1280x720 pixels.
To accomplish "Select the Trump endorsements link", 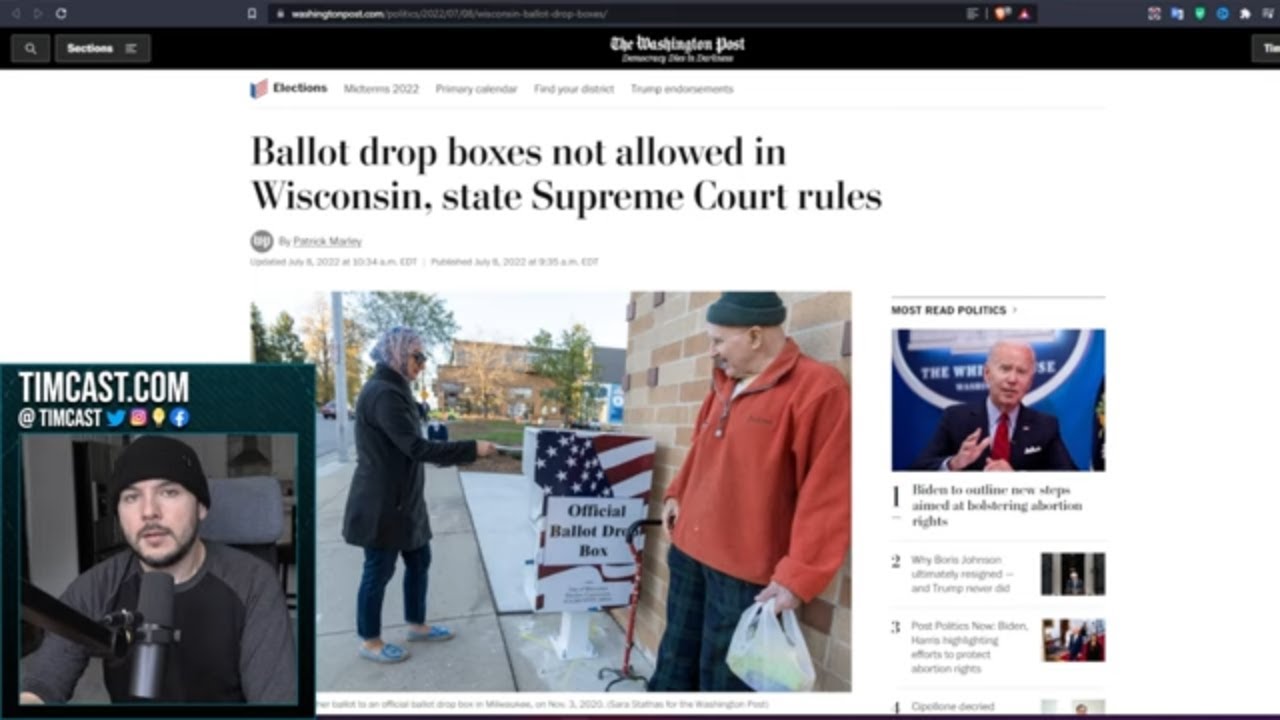I will pos(682,89).
